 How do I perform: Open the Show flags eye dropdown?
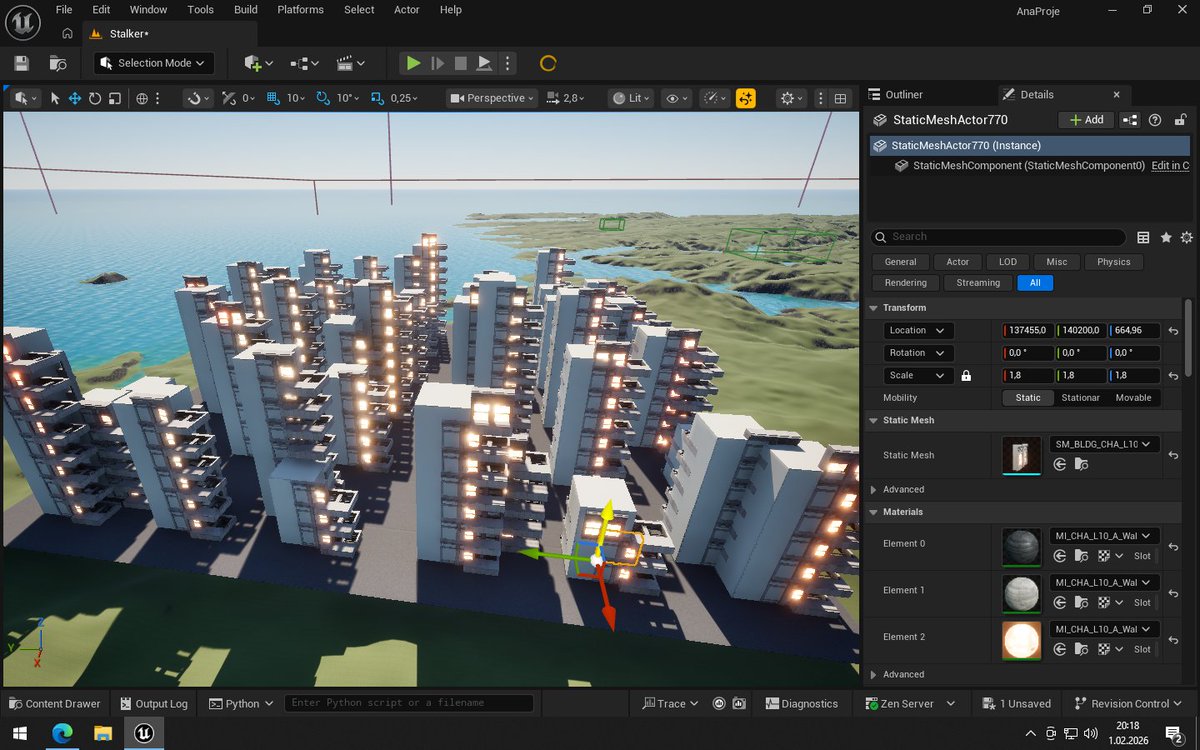tap(678, 98)
